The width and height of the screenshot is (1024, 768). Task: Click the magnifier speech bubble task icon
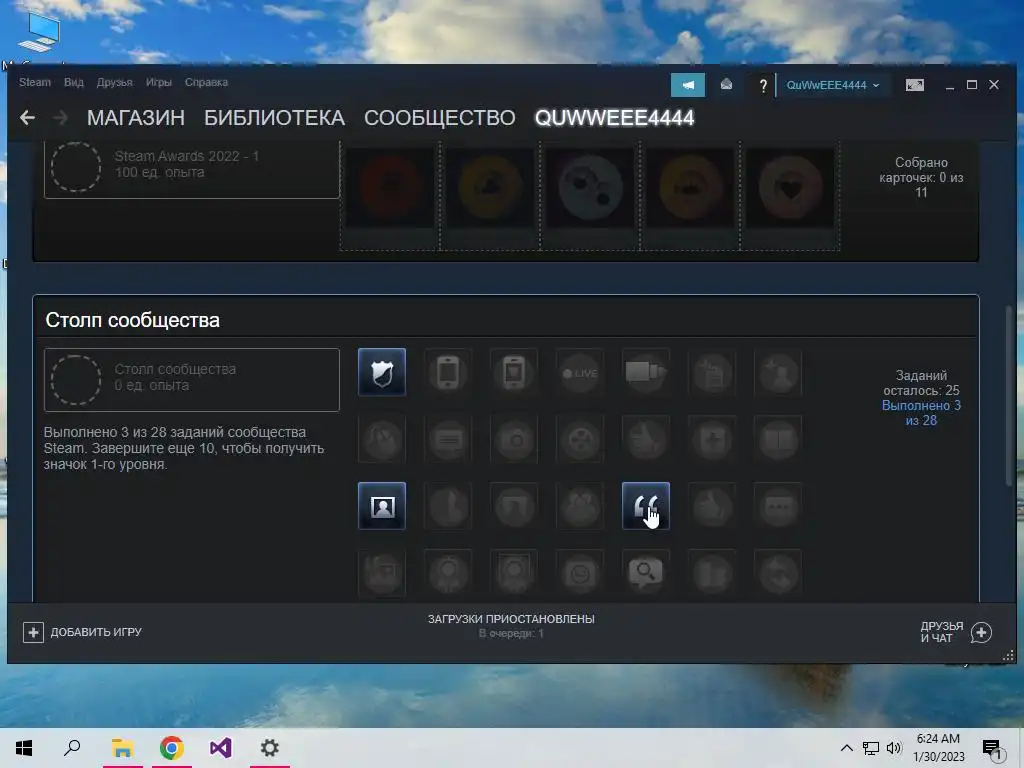646,573
